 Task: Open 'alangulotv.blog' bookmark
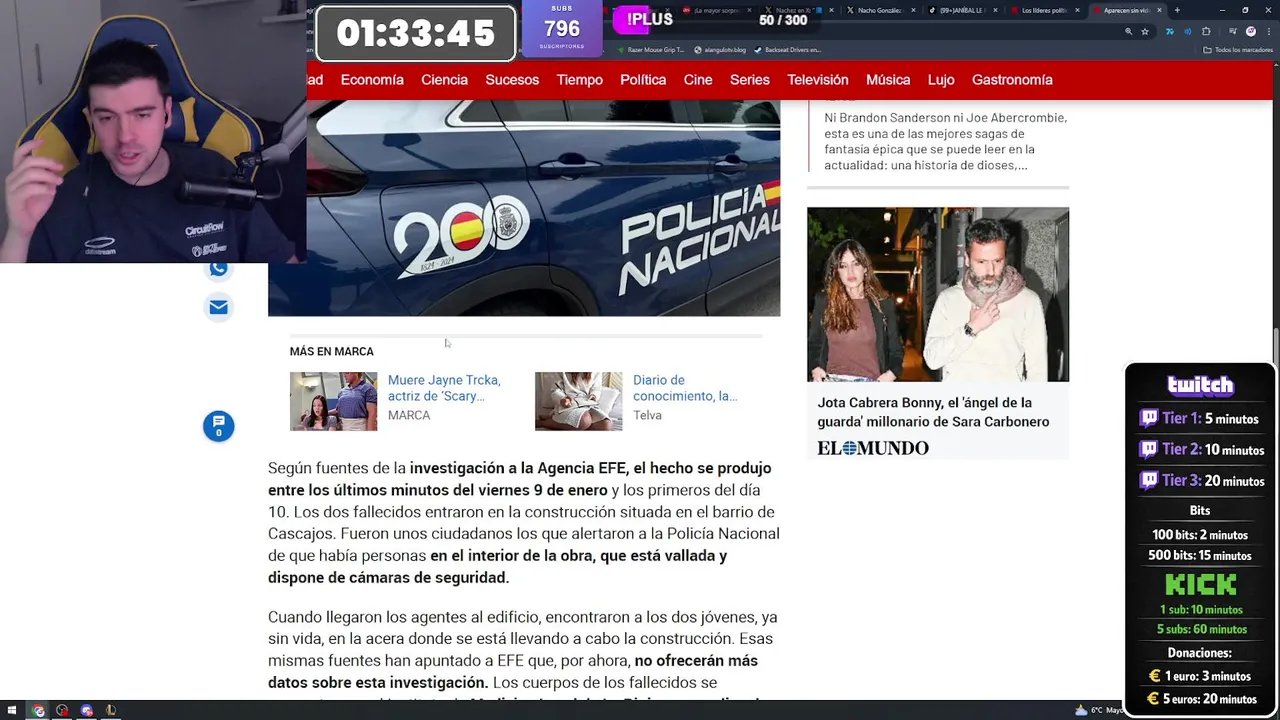pos(720,49)
